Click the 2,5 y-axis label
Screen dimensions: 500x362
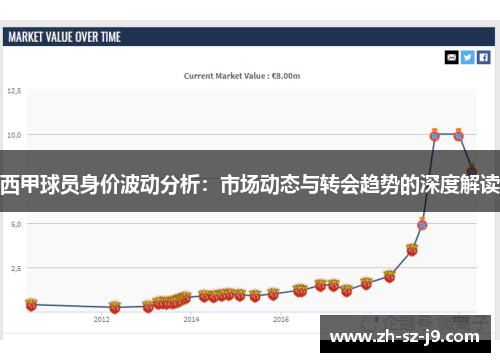[16, 268]
